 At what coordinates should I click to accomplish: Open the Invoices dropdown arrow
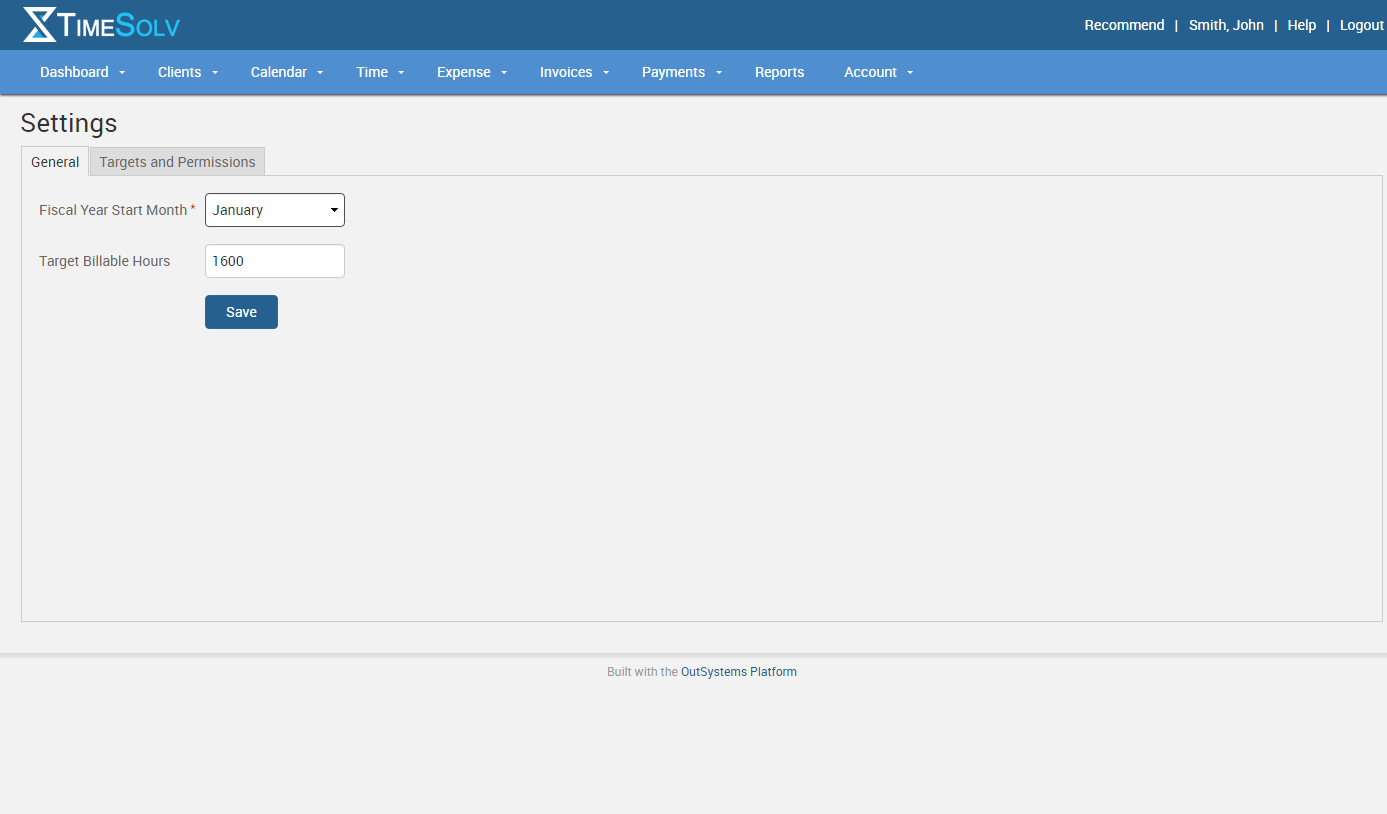[x=607, y=72]
